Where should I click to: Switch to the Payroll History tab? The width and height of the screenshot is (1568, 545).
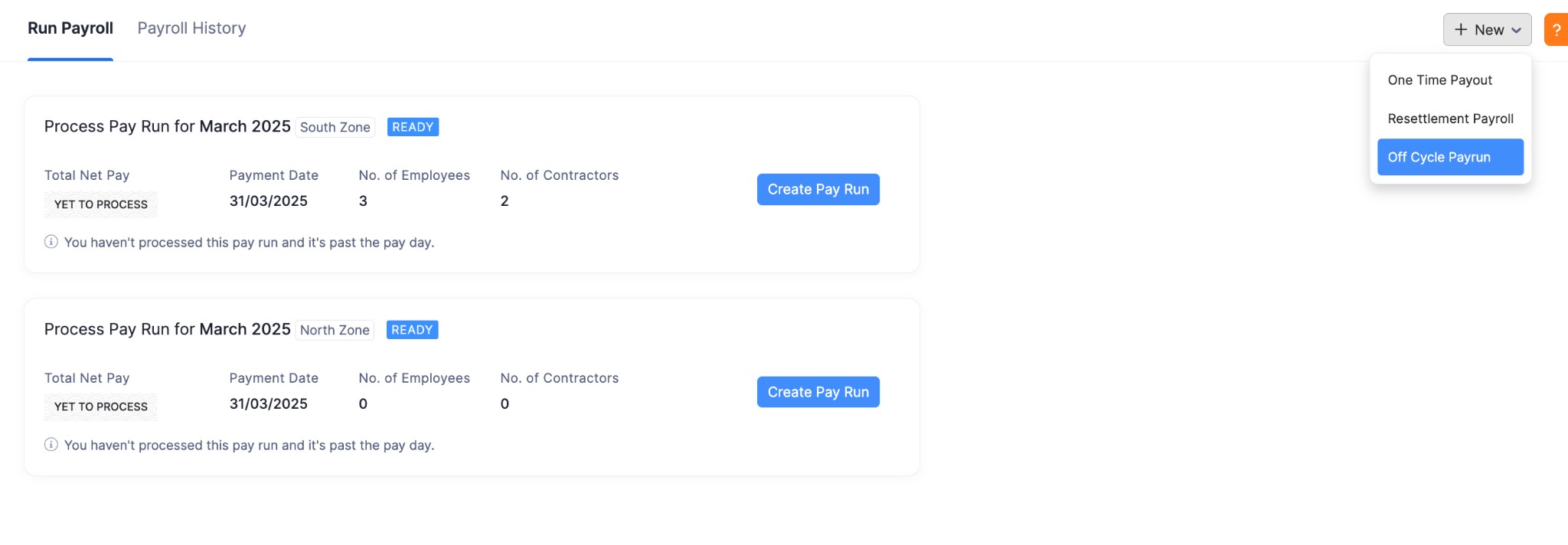coord(191,28)
